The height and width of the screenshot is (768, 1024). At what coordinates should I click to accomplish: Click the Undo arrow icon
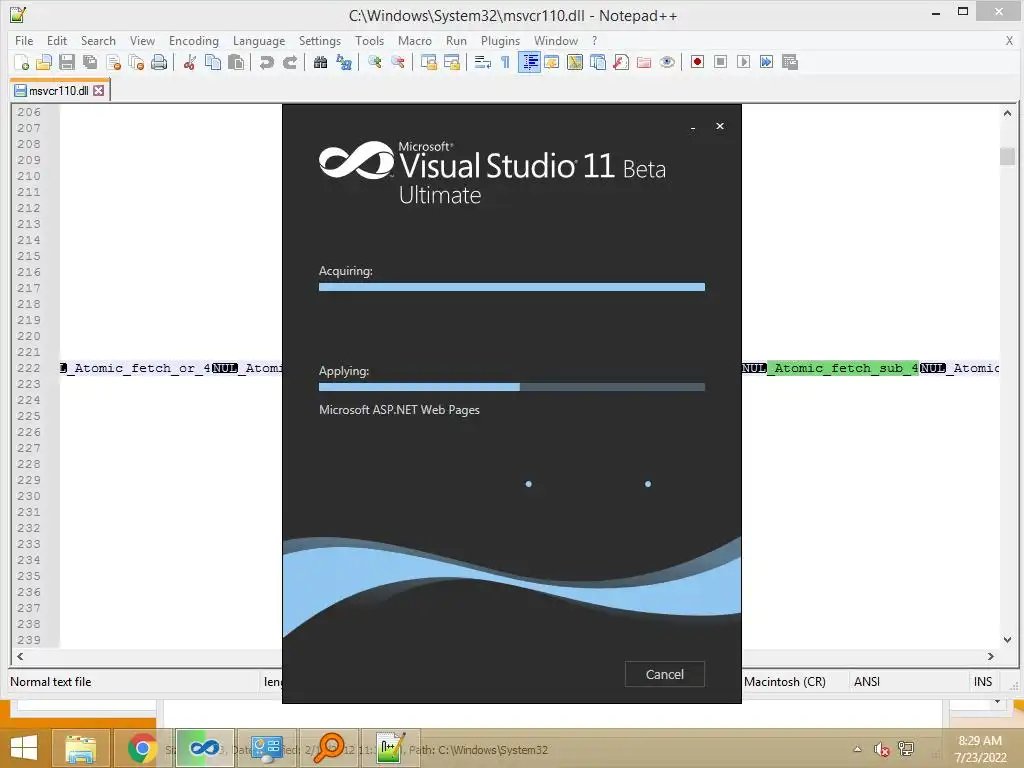point(266,62)
